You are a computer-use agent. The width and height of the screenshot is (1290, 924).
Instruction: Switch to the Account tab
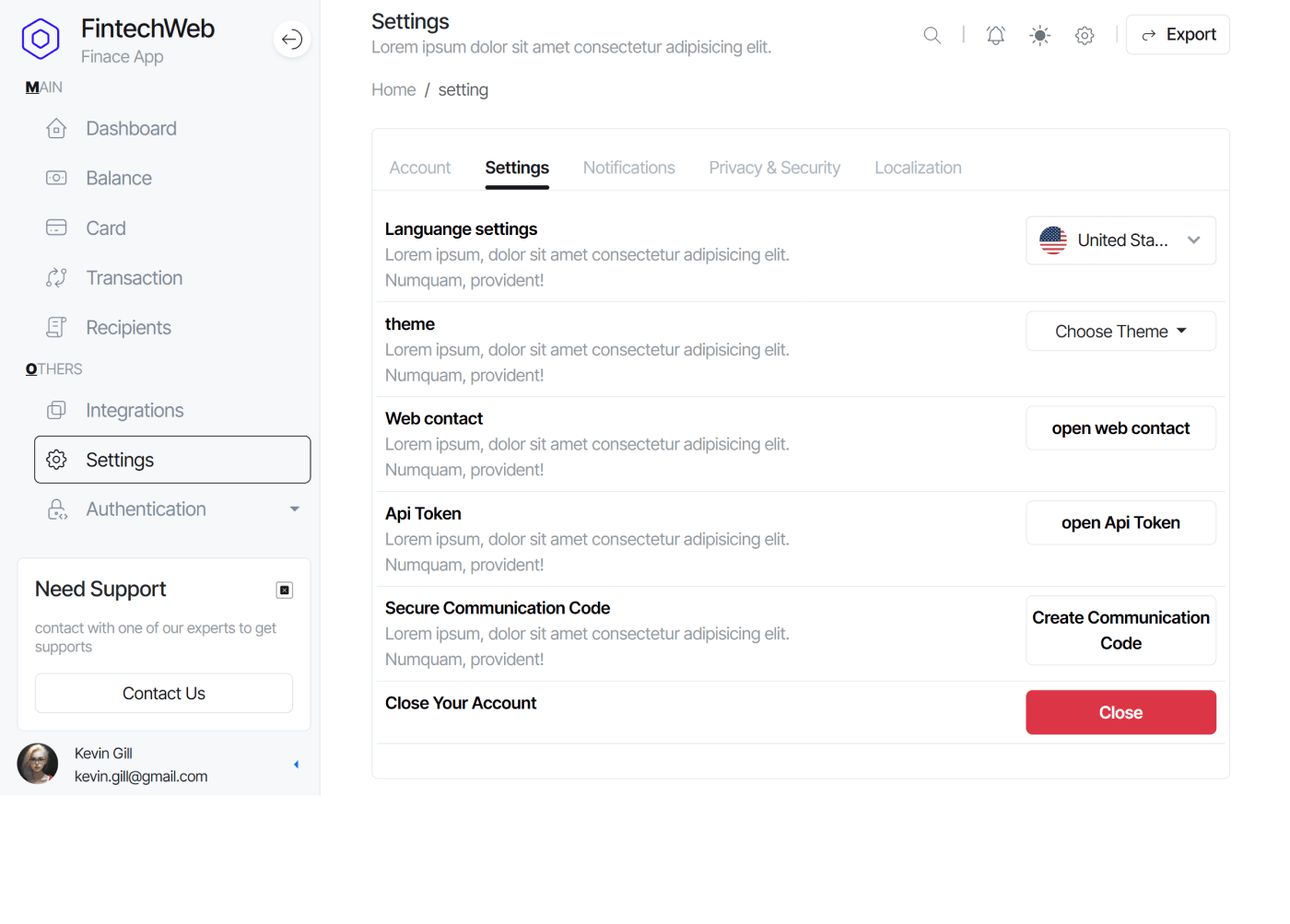pos(420,168)
